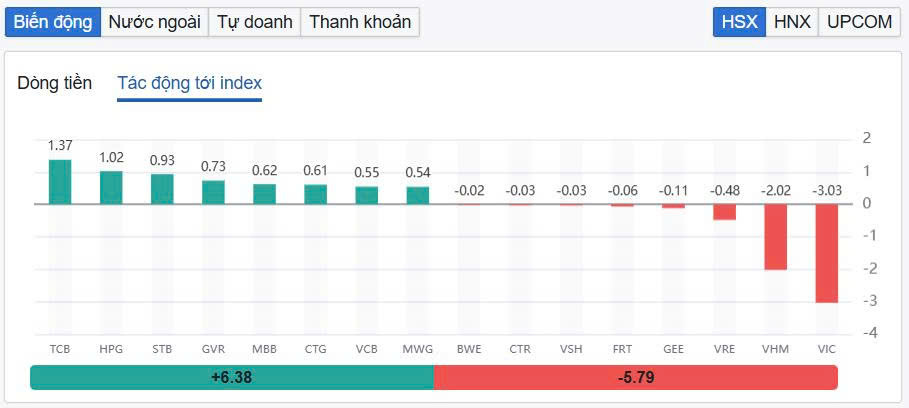Click the HPG bar in chart
Image resolution: width=909 pixels, height=408 pixels.
coord(111,188)
